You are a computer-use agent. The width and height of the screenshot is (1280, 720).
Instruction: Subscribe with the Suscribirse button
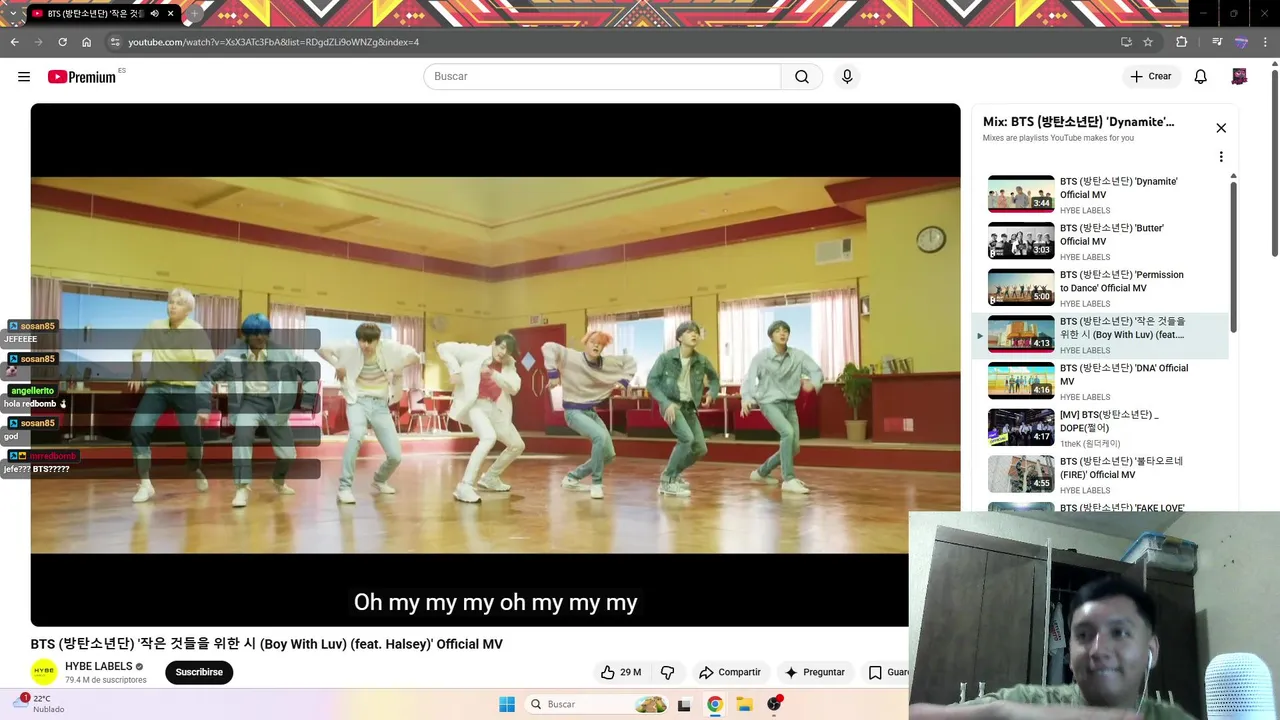(x=199, y=672)
